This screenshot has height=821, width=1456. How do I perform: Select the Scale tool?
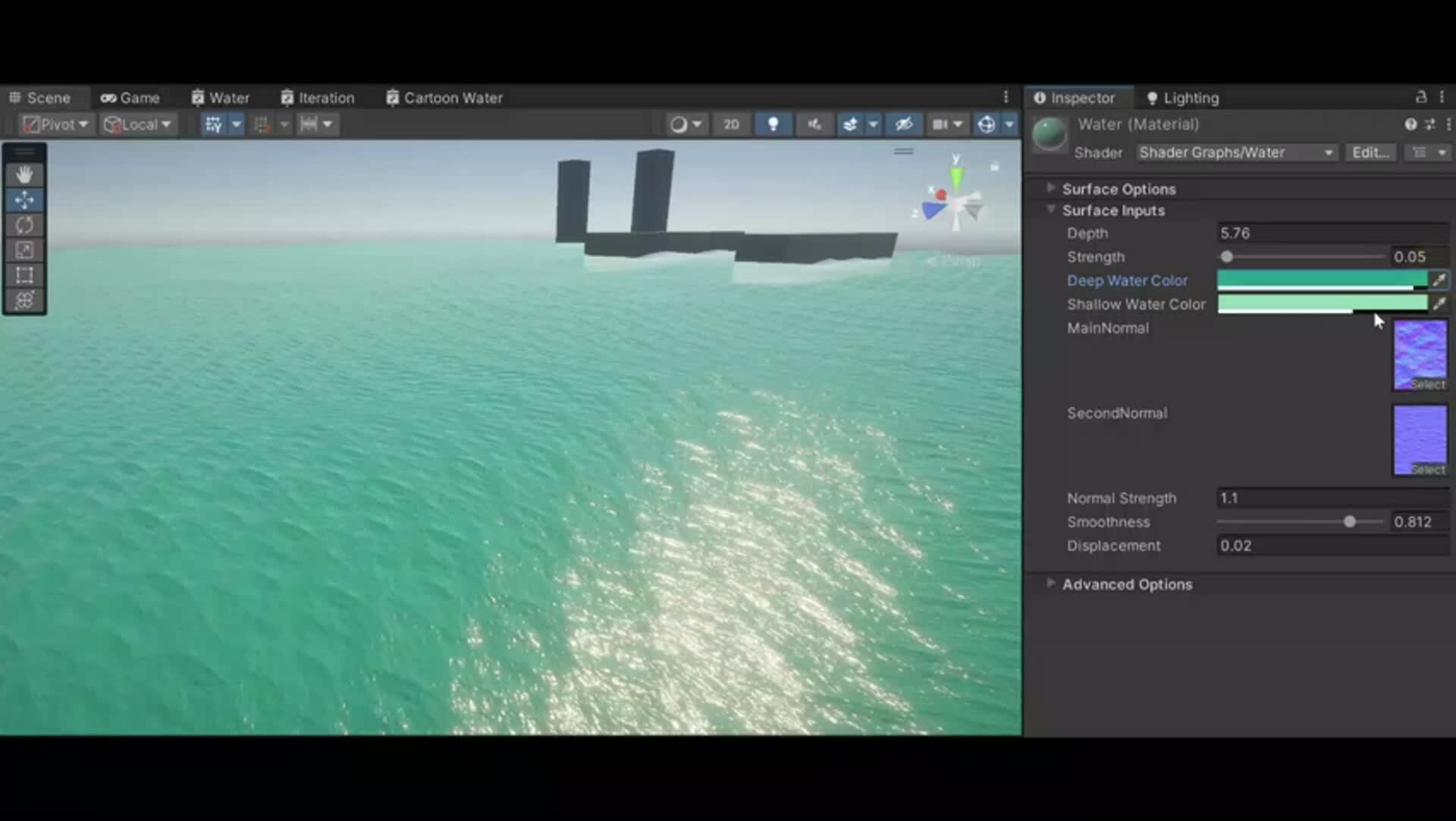pos(24,250)
